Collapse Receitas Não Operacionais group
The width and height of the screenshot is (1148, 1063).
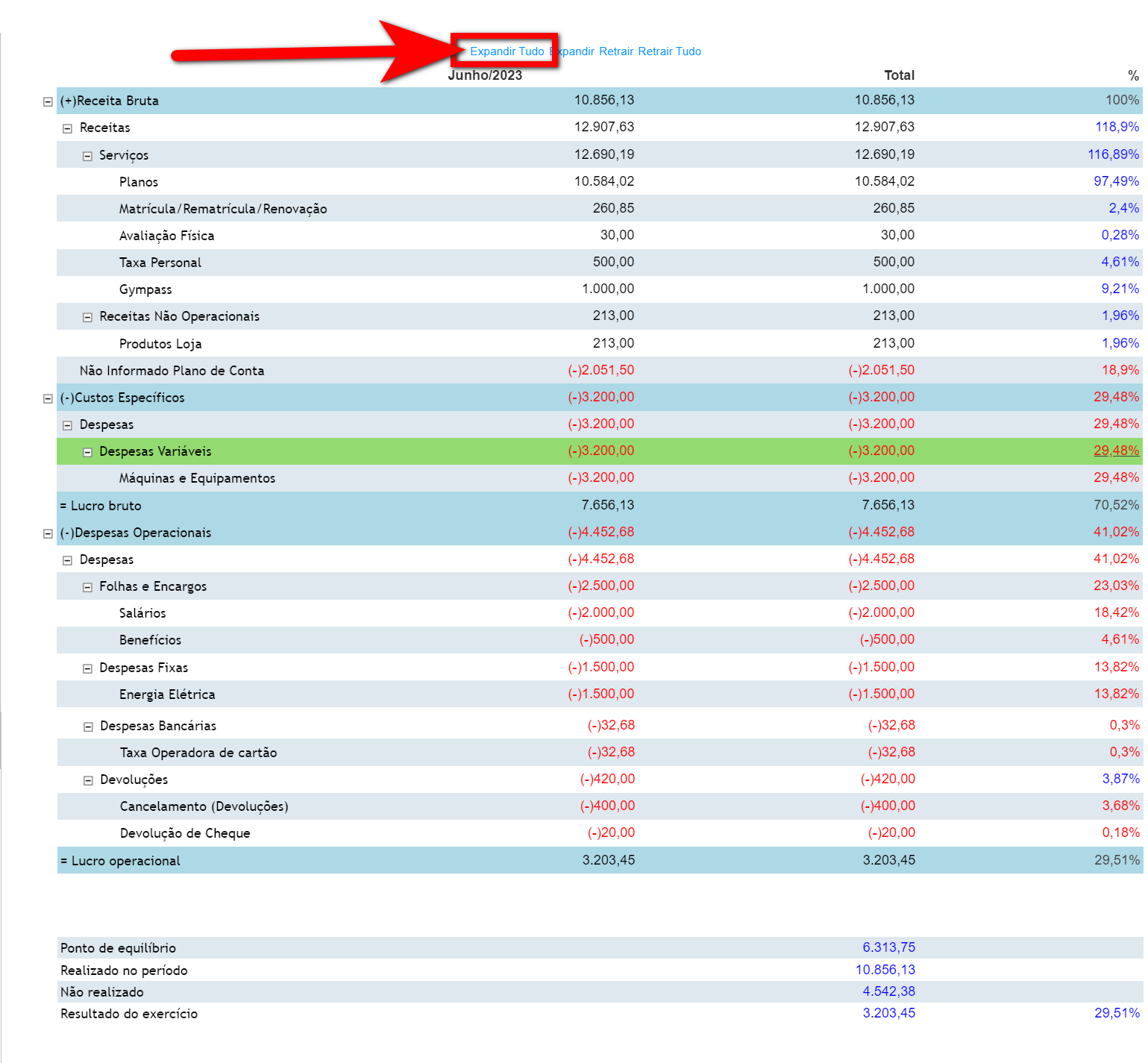click(x=87, y=317)
